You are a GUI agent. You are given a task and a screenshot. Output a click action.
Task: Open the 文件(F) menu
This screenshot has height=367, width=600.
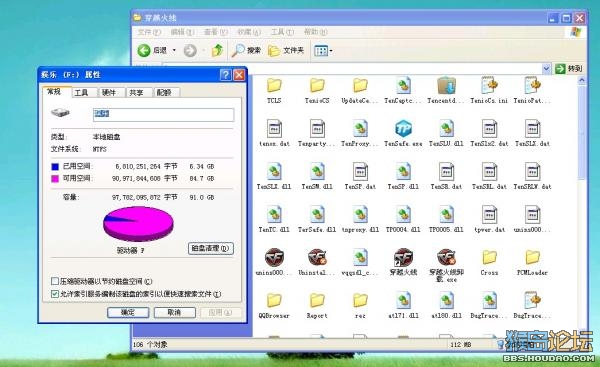click(149, 32)
